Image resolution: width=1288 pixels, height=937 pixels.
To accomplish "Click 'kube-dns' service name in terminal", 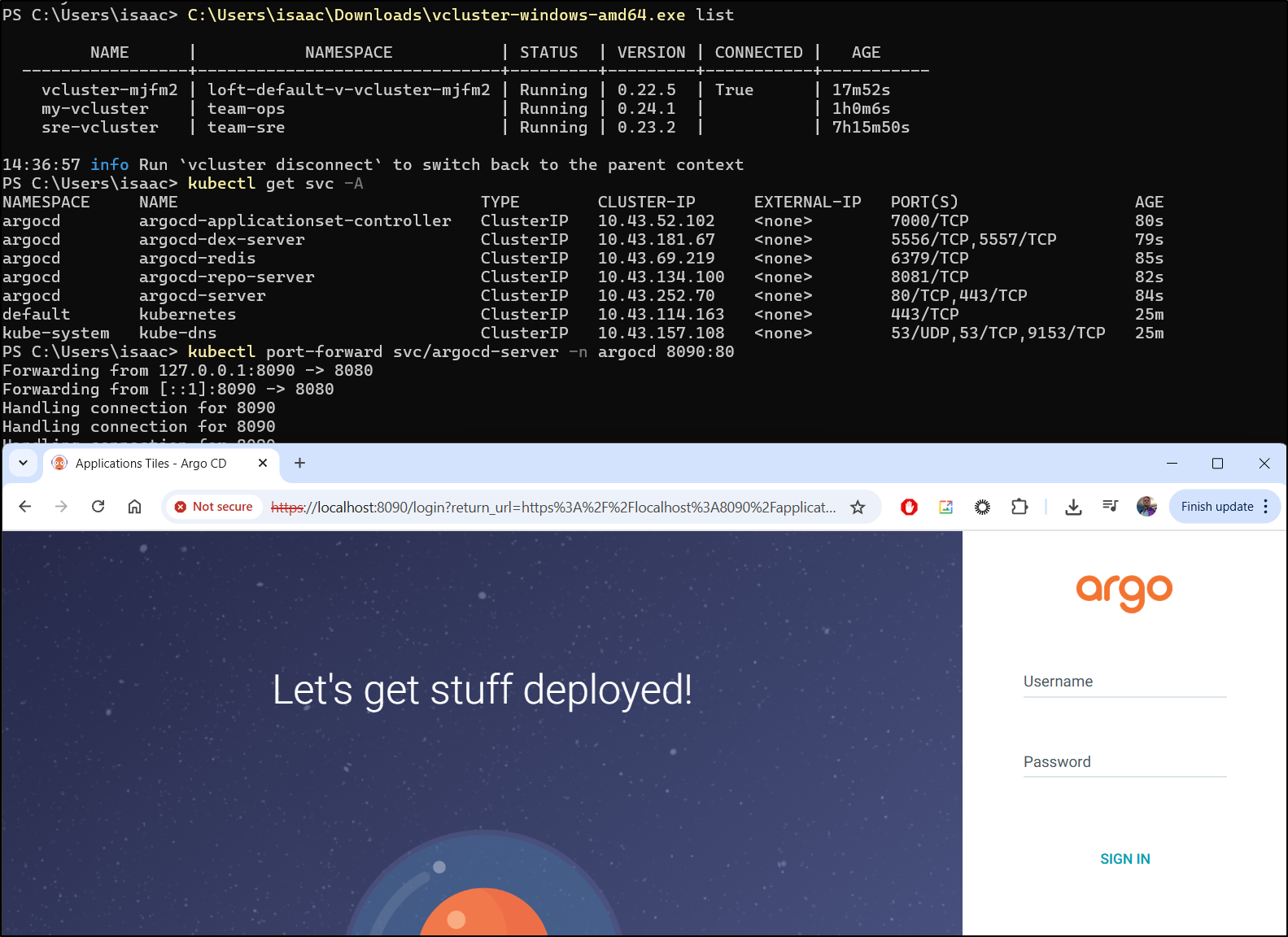I will pos(177,333).
